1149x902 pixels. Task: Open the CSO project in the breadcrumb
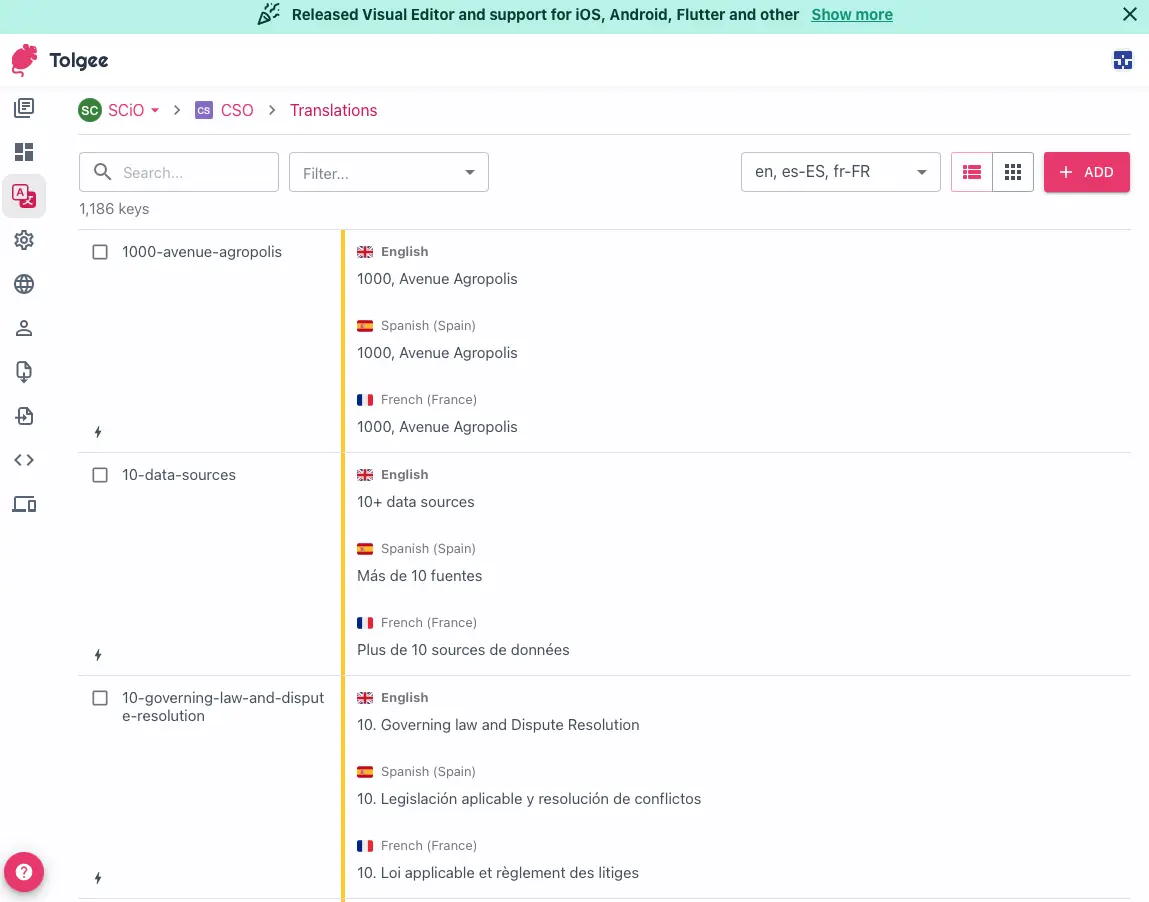(236, 110)
